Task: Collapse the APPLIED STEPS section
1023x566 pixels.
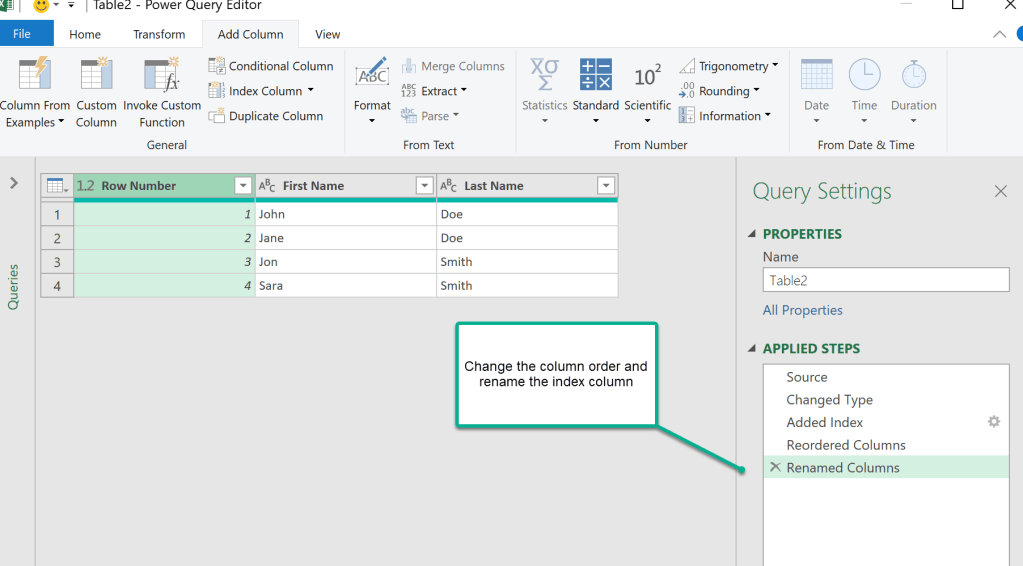Action: [x=752, y=348]
